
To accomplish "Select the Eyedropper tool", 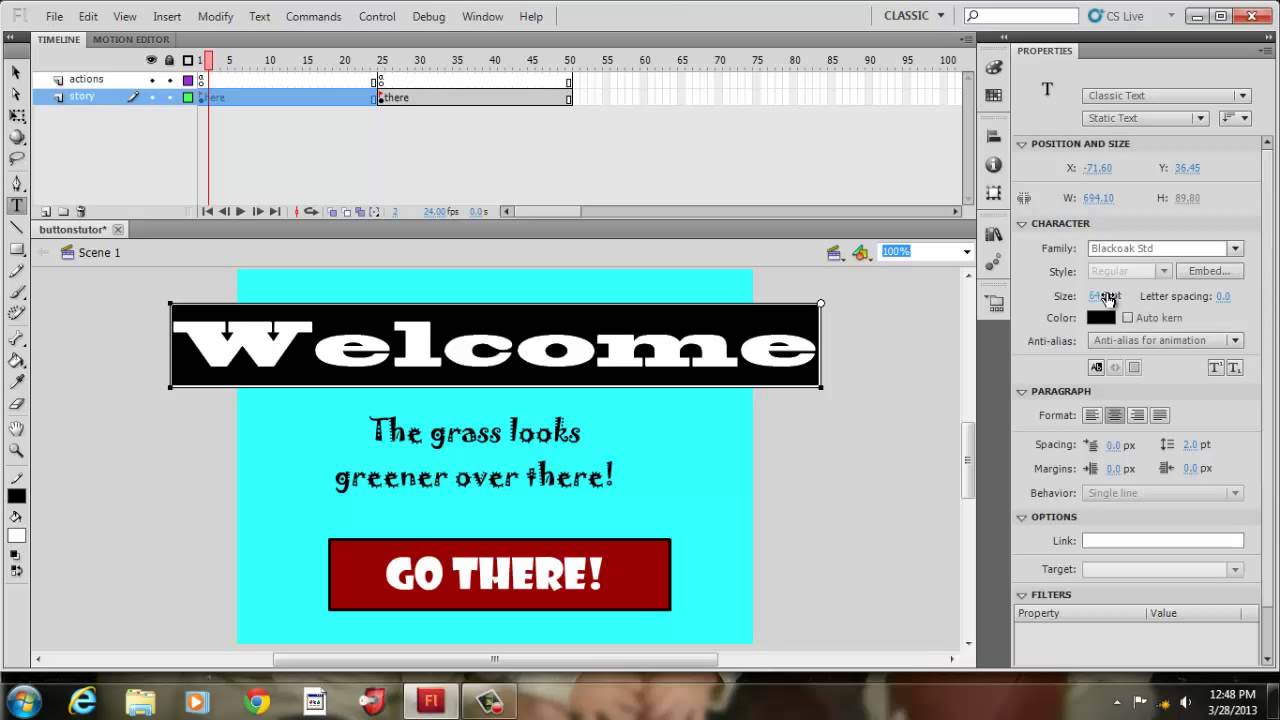I will tap(16, 383).
